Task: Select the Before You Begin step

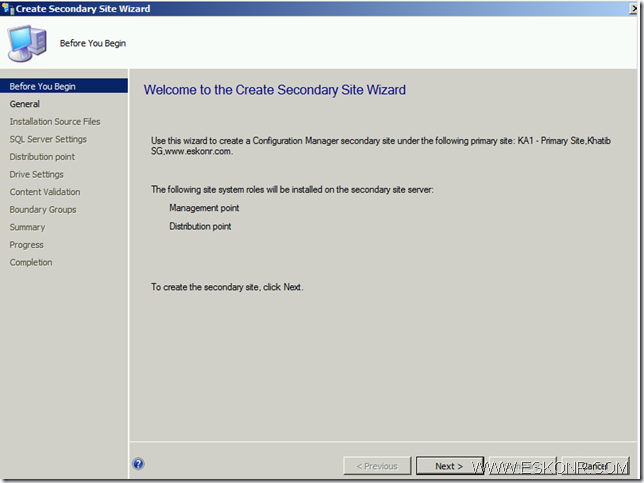Action: click(x=64, y=86)
